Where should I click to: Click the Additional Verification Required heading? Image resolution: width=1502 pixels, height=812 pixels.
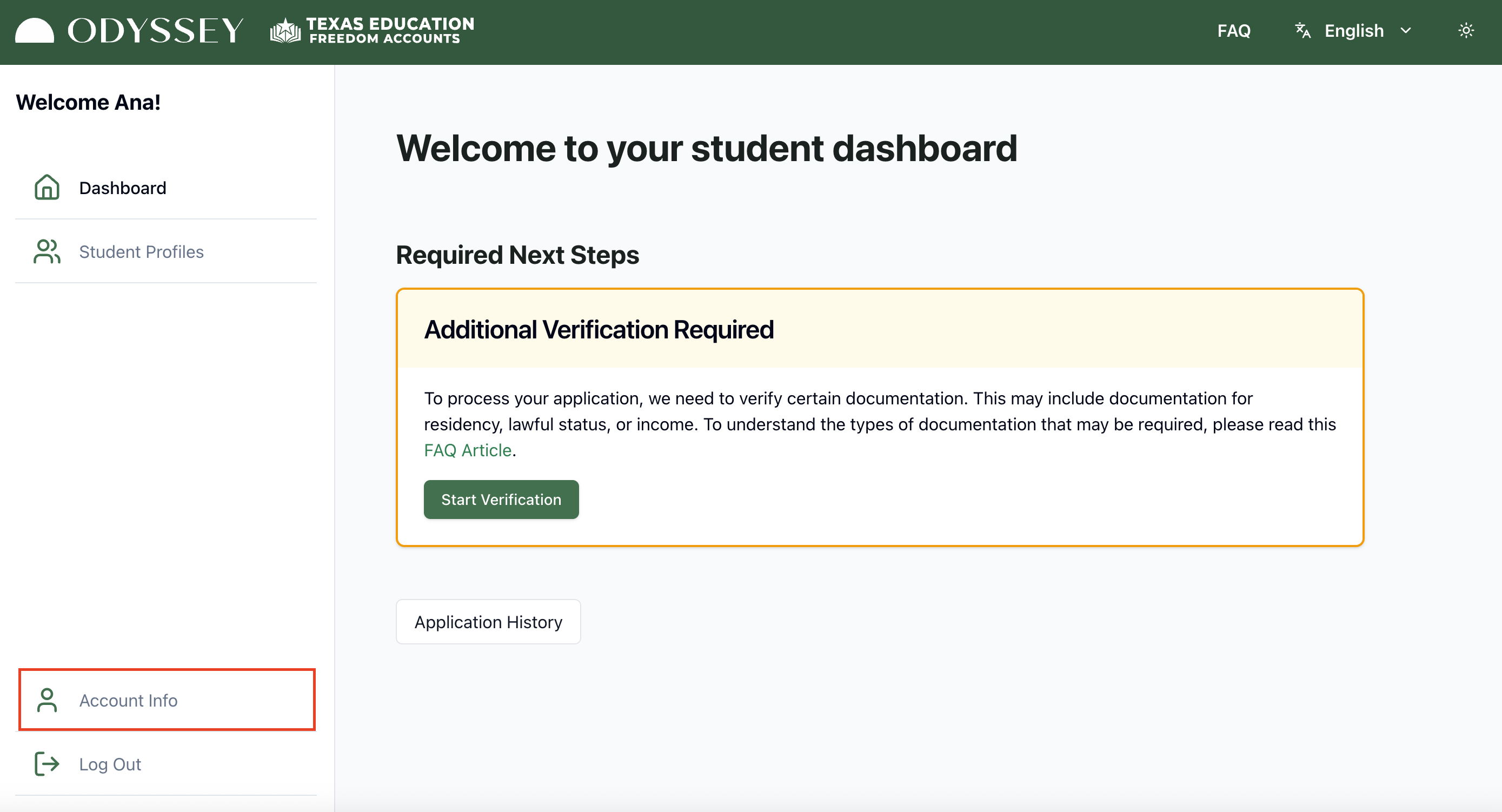(599, 330)
